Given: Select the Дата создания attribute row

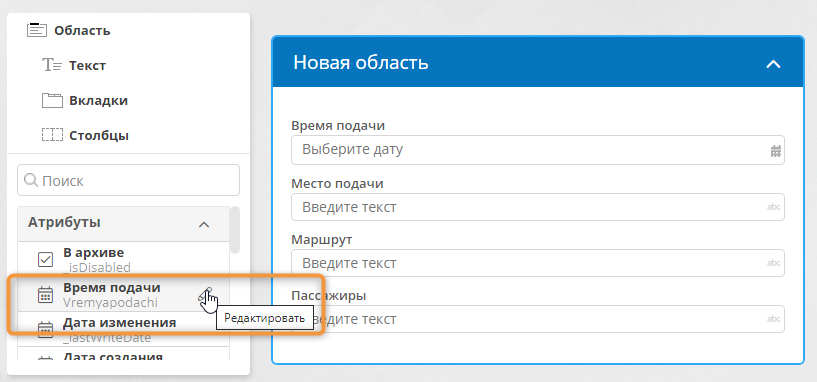Looking at the screenshot, I should (x=123, y=354).
